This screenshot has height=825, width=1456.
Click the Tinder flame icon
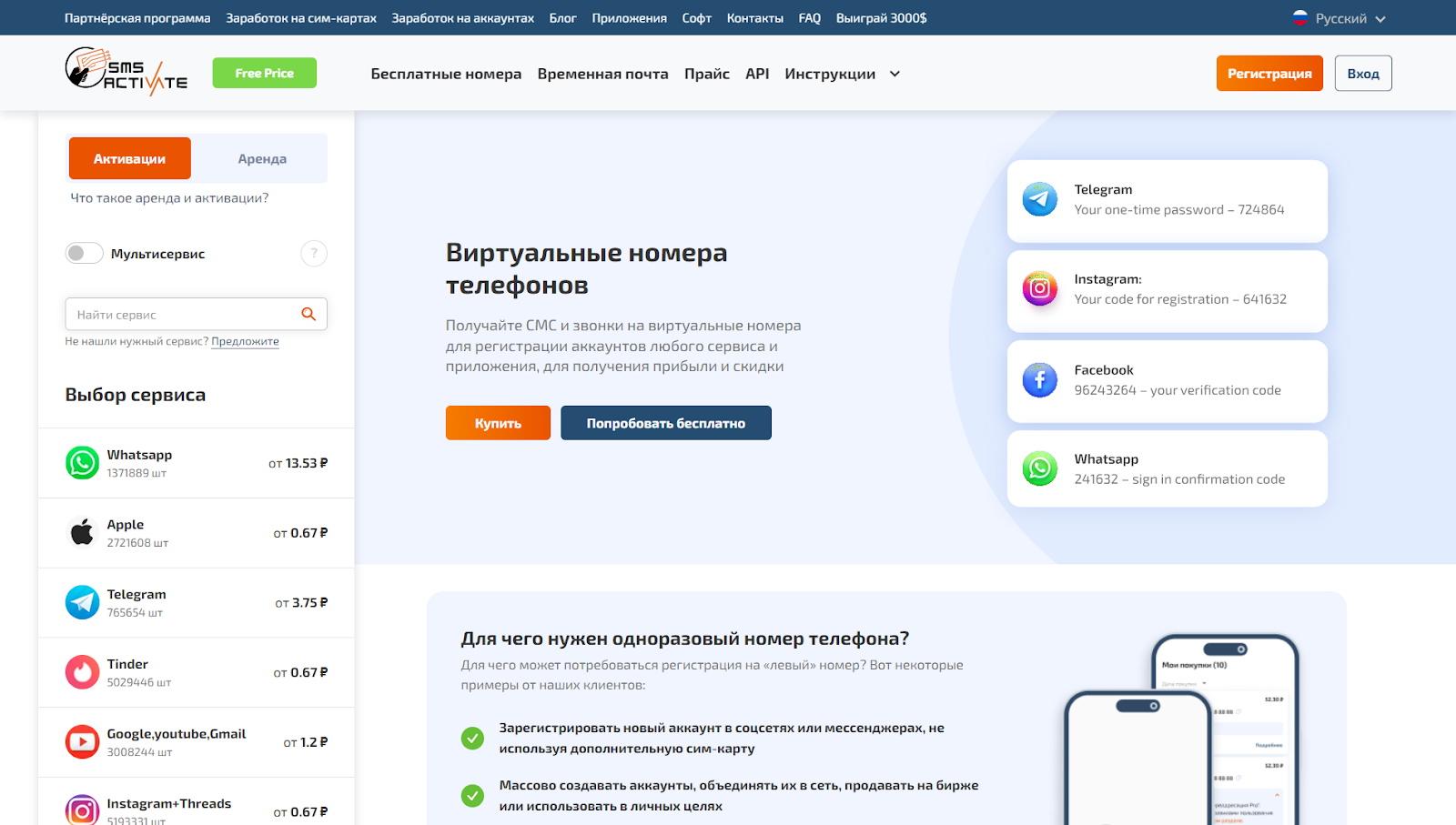click(x=82, y=672)
